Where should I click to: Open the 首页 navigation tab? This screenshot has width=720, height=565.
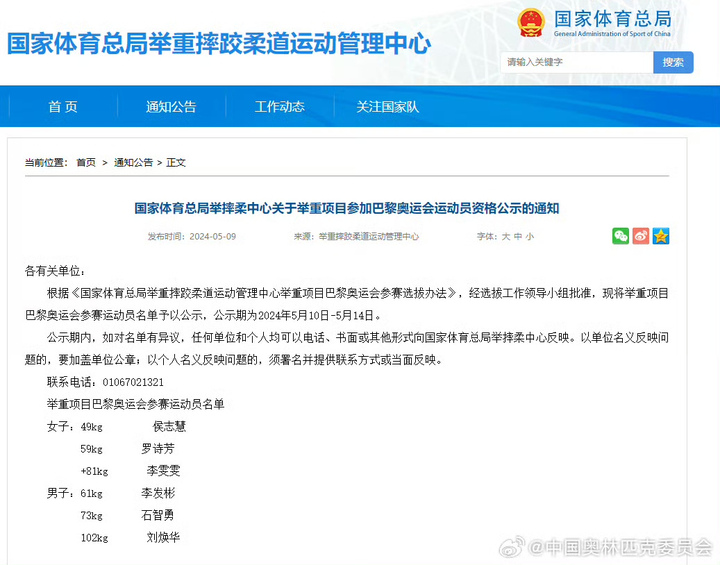tap(62, 107)
